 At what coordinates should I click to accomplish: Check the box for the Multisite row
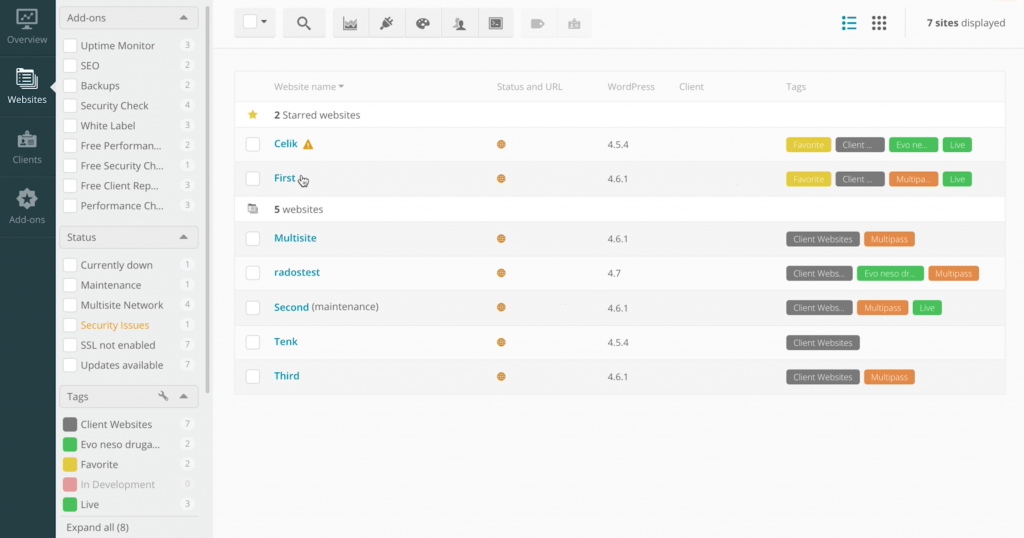click(253, 239)
